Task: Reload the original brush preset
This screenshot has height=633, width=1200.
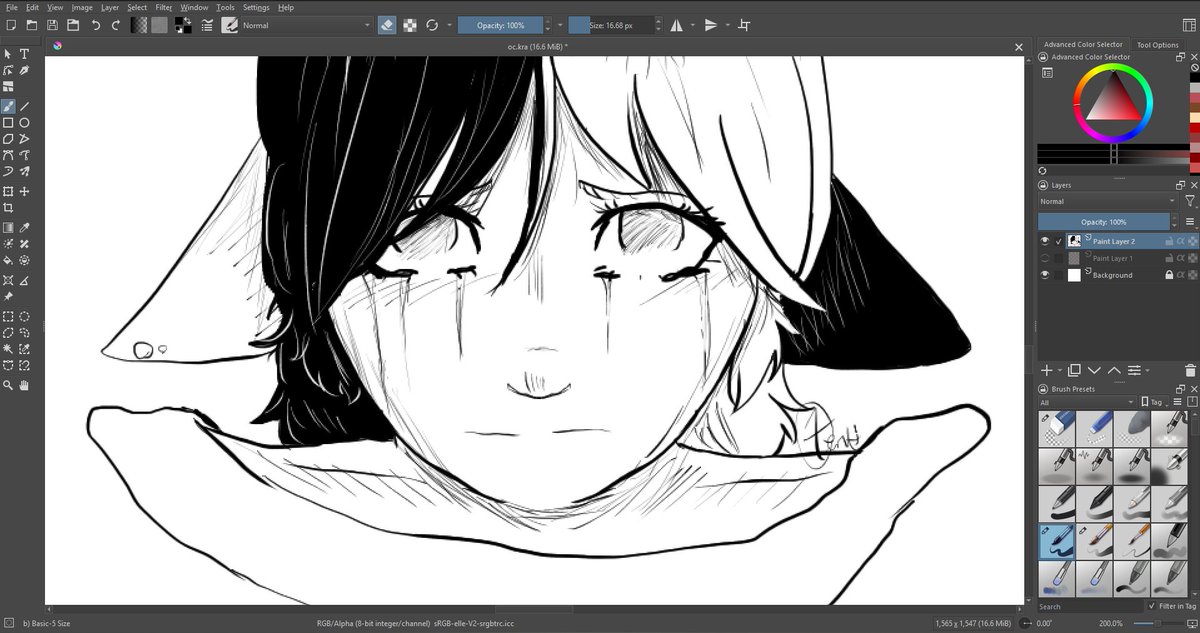Action: (432, 25)
